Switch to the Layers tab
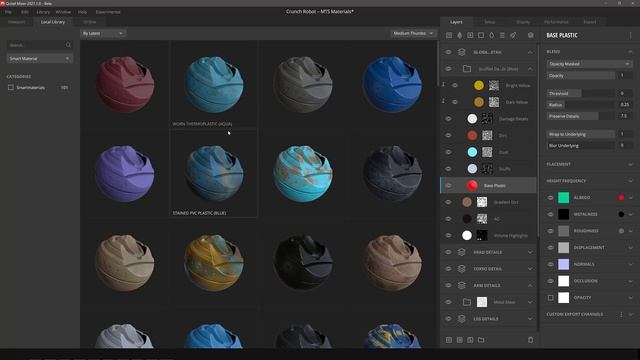Screen dimensions: 640x360 pyautogui.click(x=456, y=22)
